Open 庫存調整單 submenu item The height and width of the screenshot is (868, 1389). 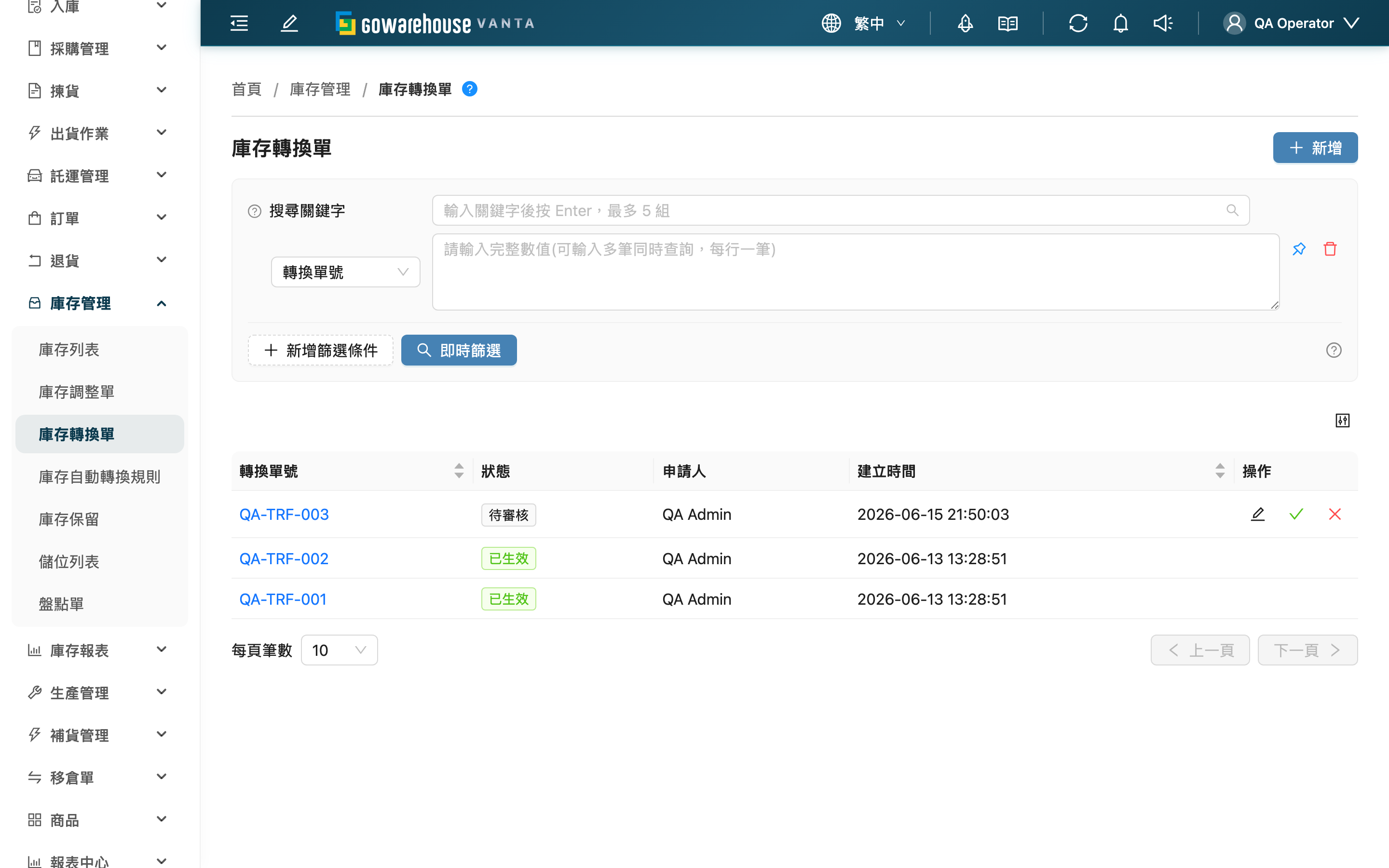pyautogui.click(x=100, y=392)
